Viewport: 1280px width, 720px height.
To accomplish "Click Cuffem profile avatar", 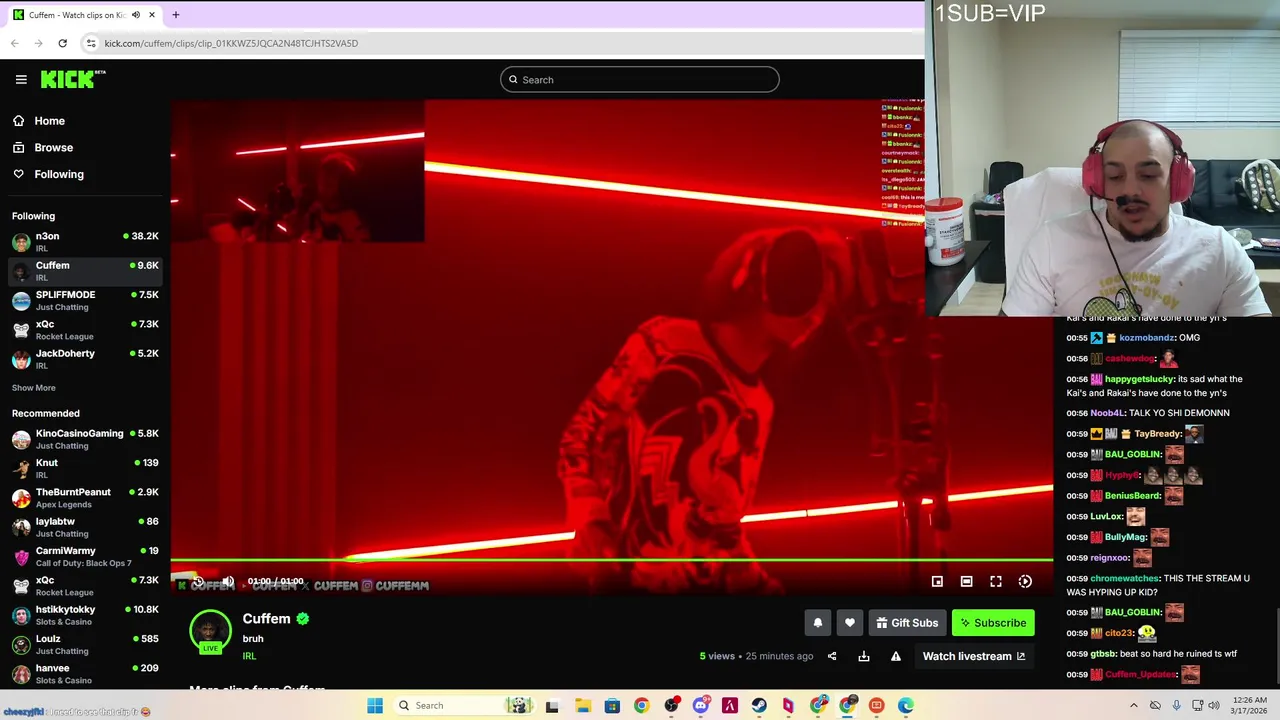I will click(x=210, y=631).
